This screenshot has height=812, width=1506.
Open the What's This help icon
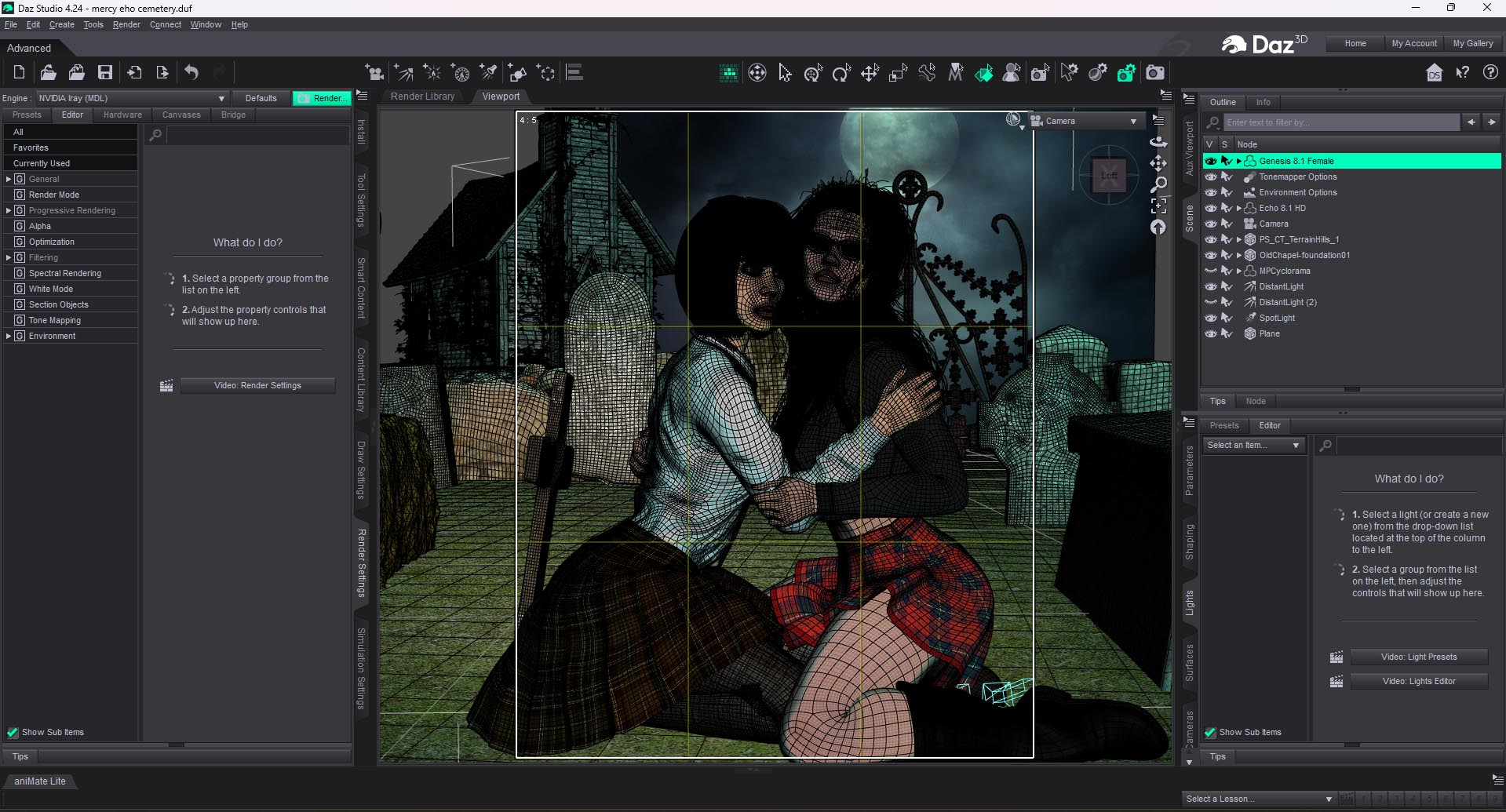tap(1463, 73)
